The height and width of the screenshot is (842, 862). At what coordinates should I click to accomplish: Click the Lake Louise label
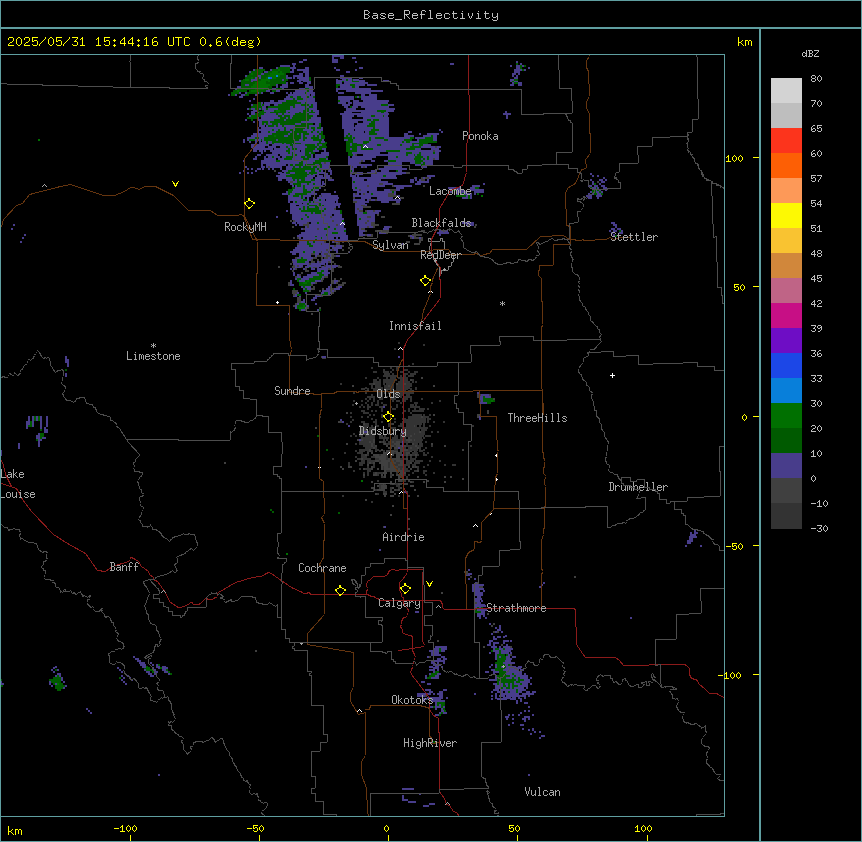pos(18,484)
